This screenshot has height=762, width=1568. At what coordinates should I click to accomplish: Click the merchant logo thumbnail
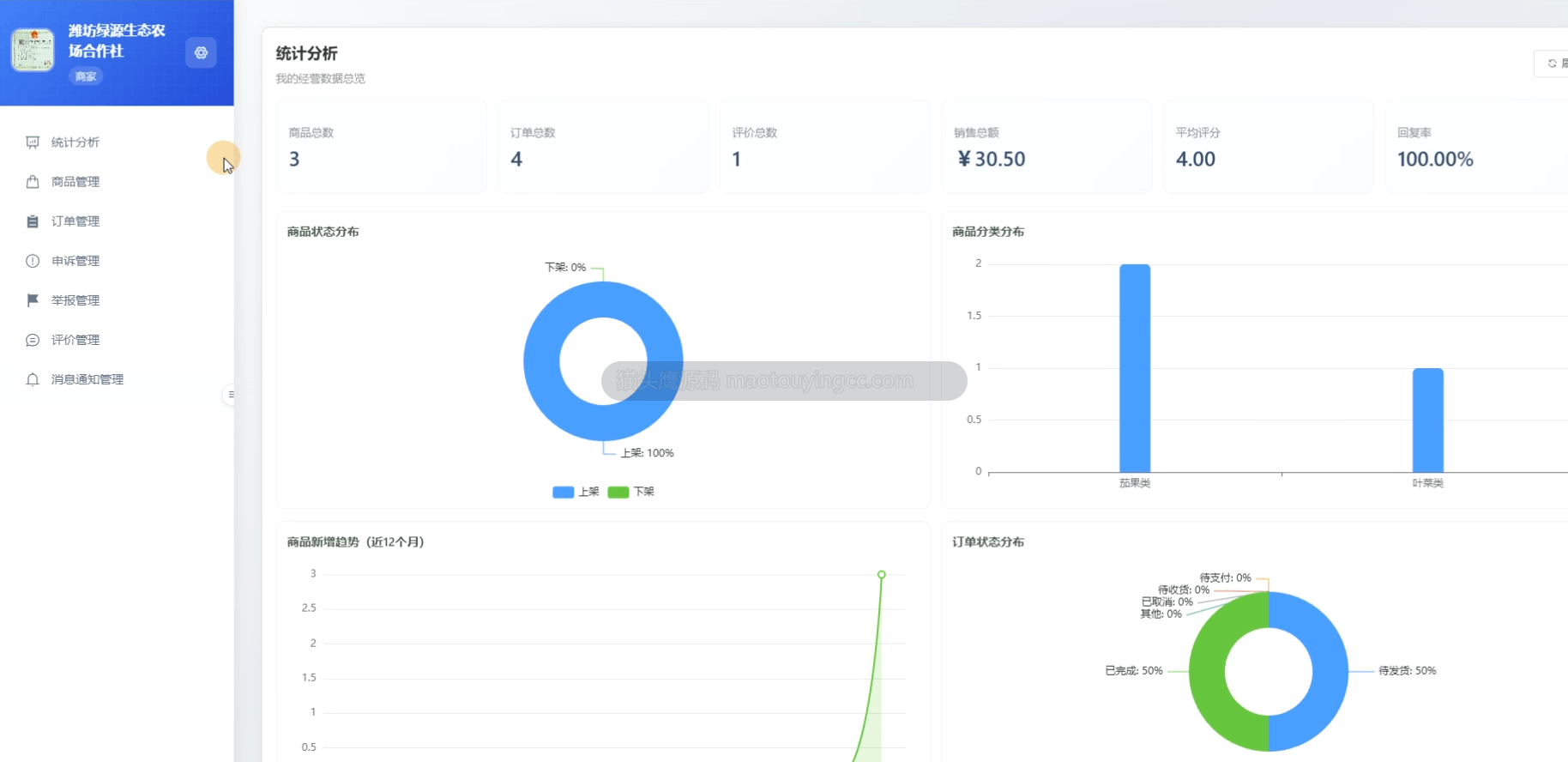[x=33, y=50]
